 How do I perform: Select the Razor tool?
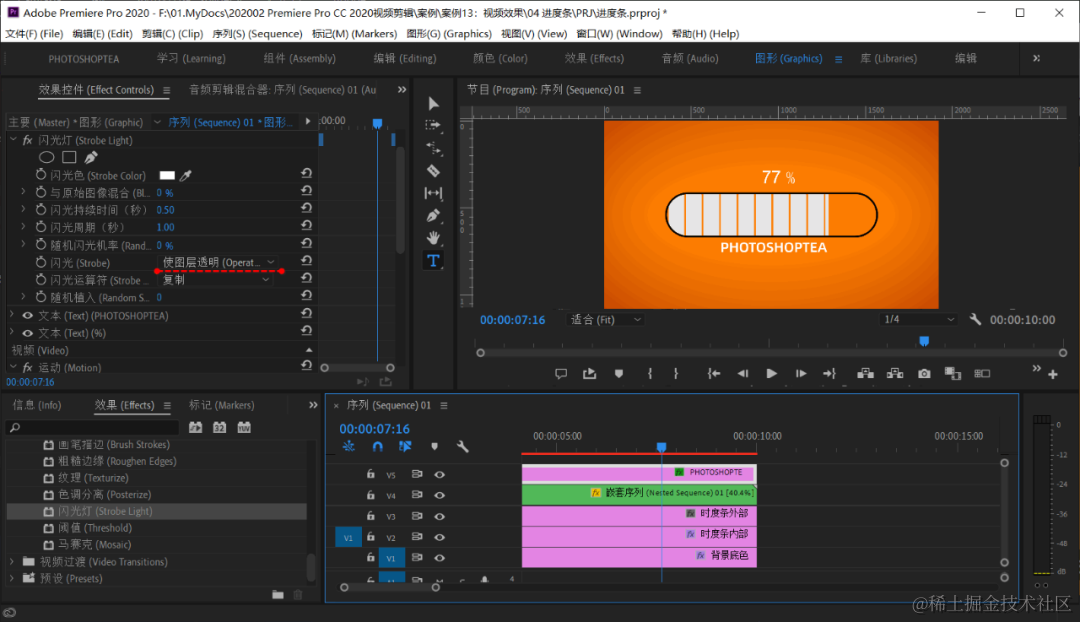coord(433,171)
